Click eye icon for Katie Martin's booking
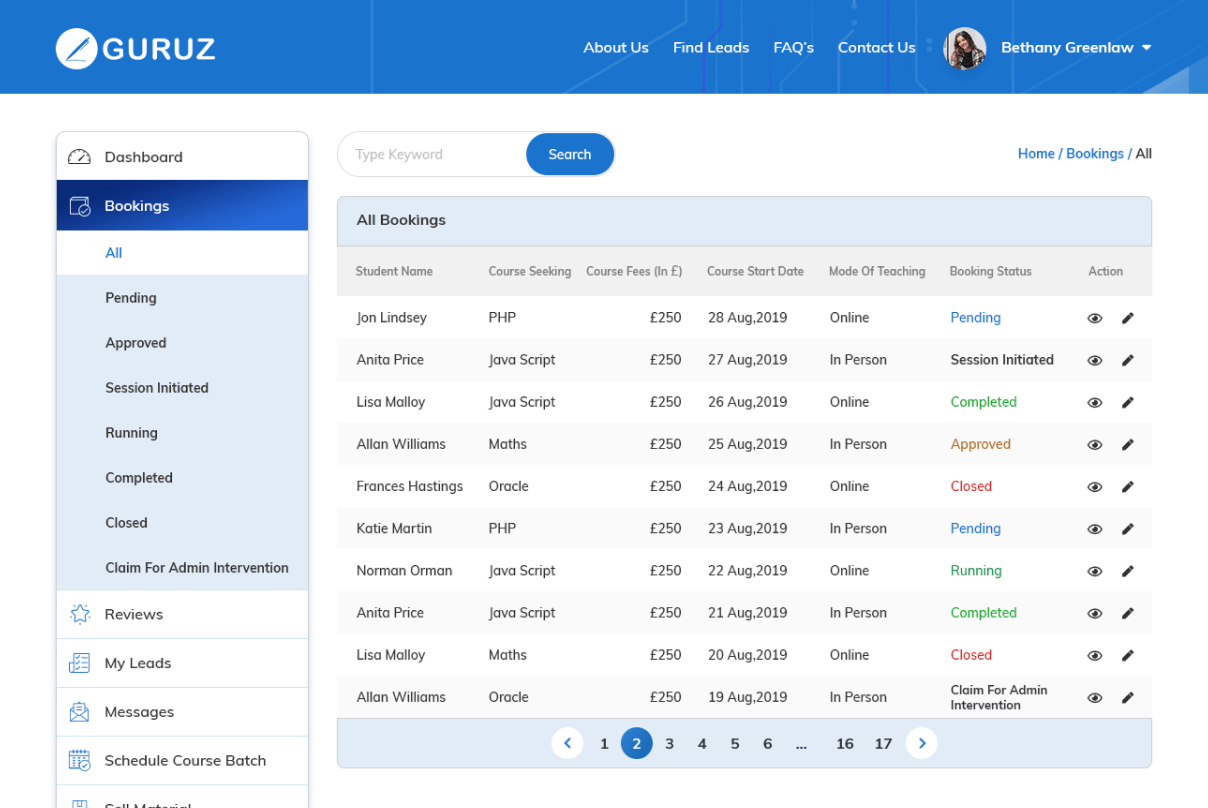The height and width of the screenshot is (808, 1208). [x=1095, y=529]
